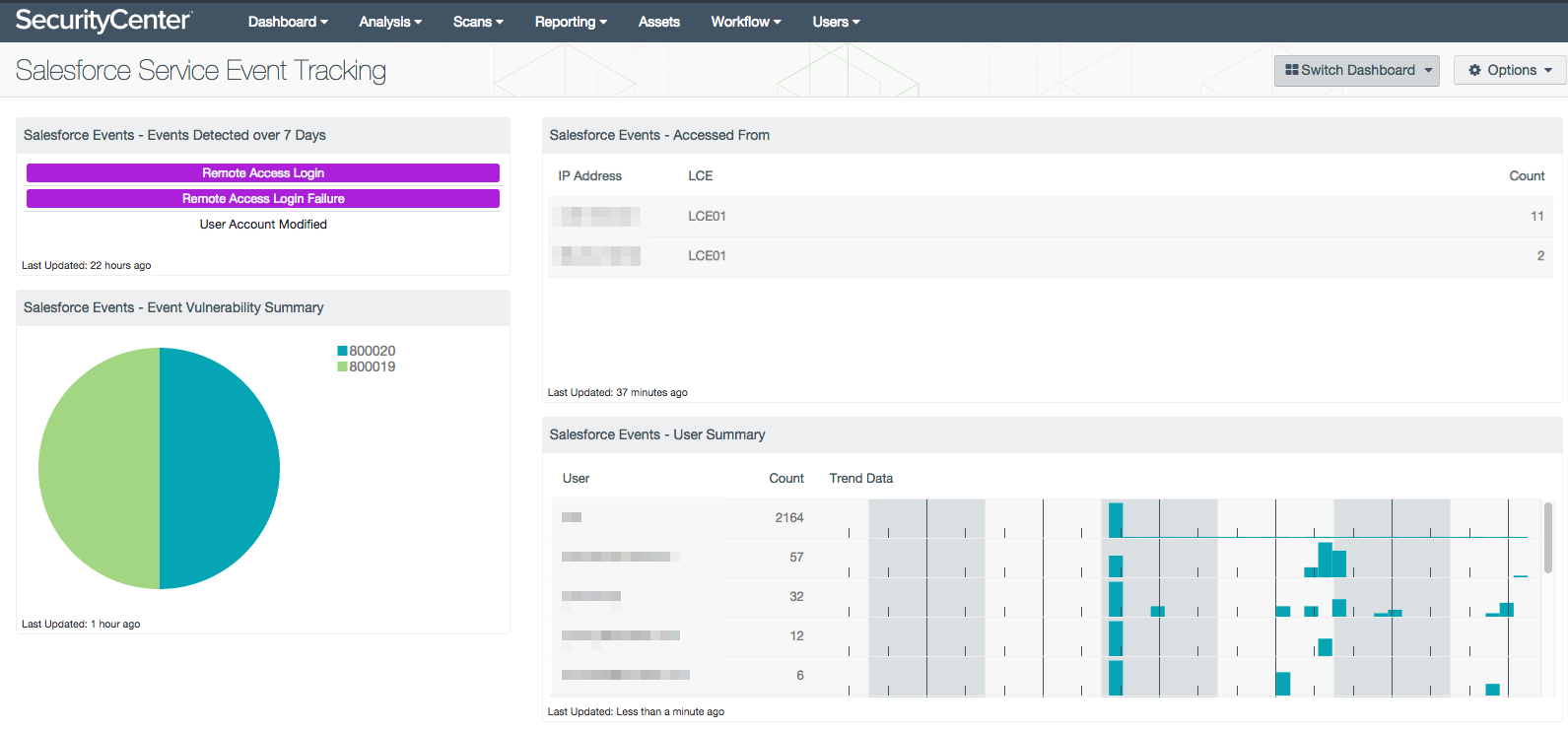Select the LCE01 row with count 2

click(x=1051, y=256)
